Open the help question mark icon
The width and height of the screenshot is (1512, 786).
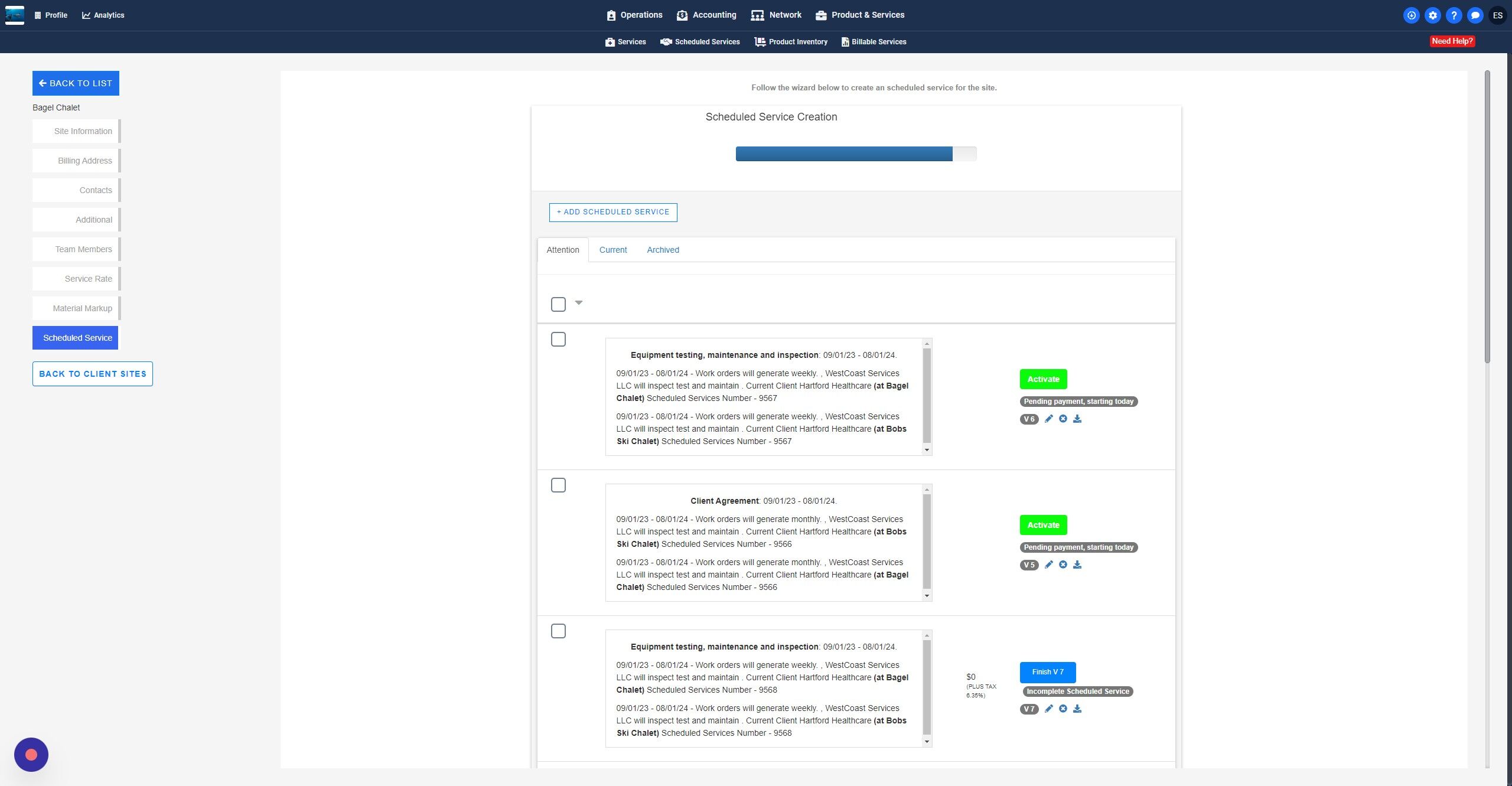pyautogui.click(x=1454, y=15)
